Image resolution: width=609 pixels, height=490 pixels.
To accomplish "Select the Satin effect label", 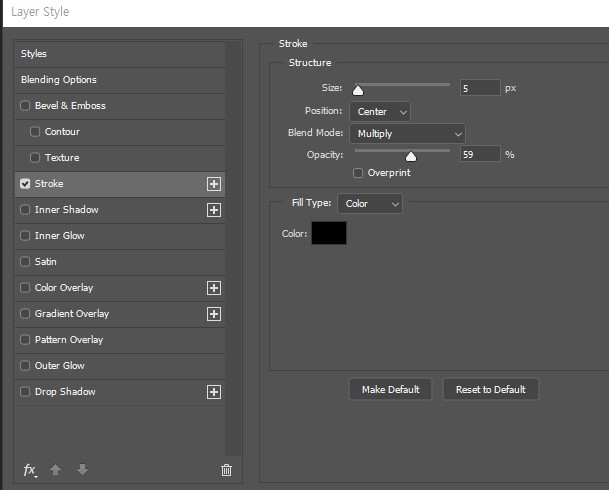I will tap(45, 262).
